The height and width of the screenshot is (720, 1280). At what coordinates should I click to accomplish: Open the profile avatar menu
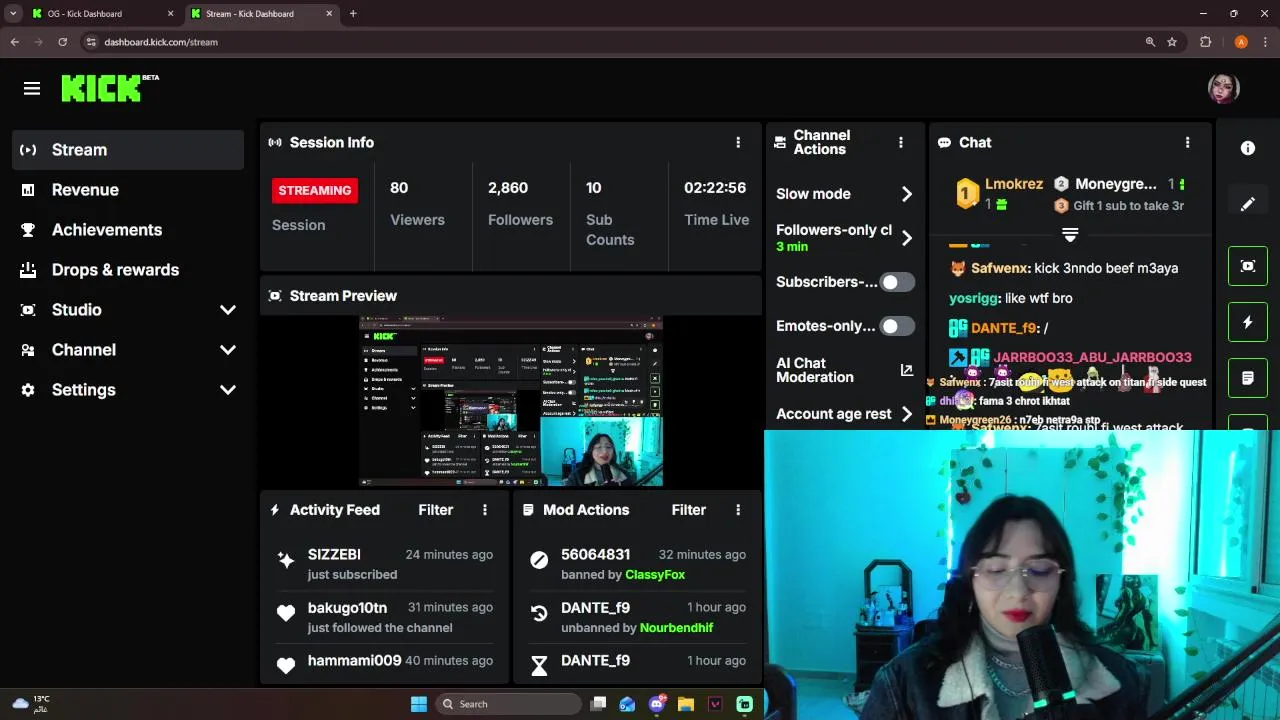pos(1223,88)
